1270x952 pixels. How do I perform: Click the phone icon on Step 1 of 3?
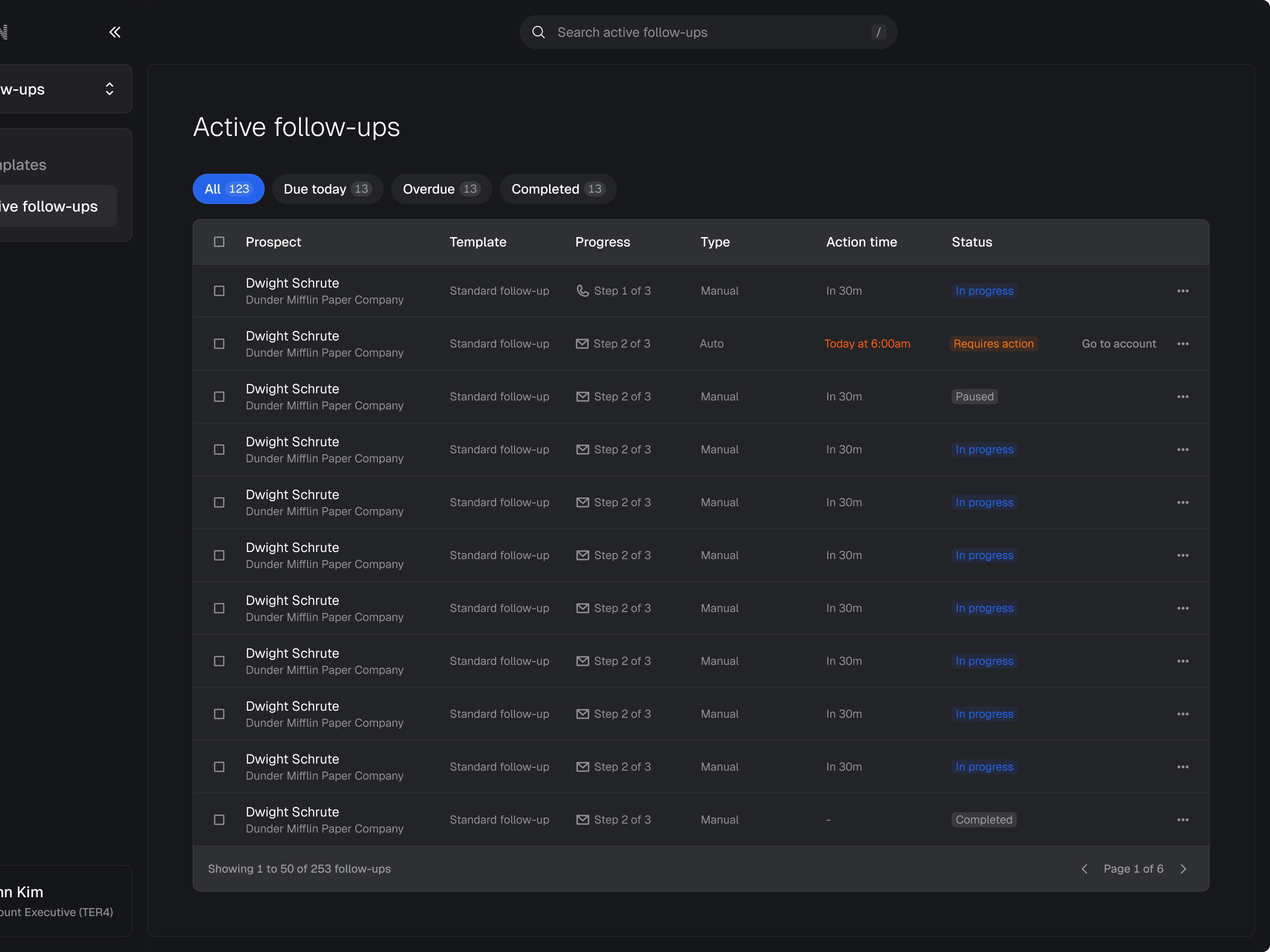click(x=582, y=291)
